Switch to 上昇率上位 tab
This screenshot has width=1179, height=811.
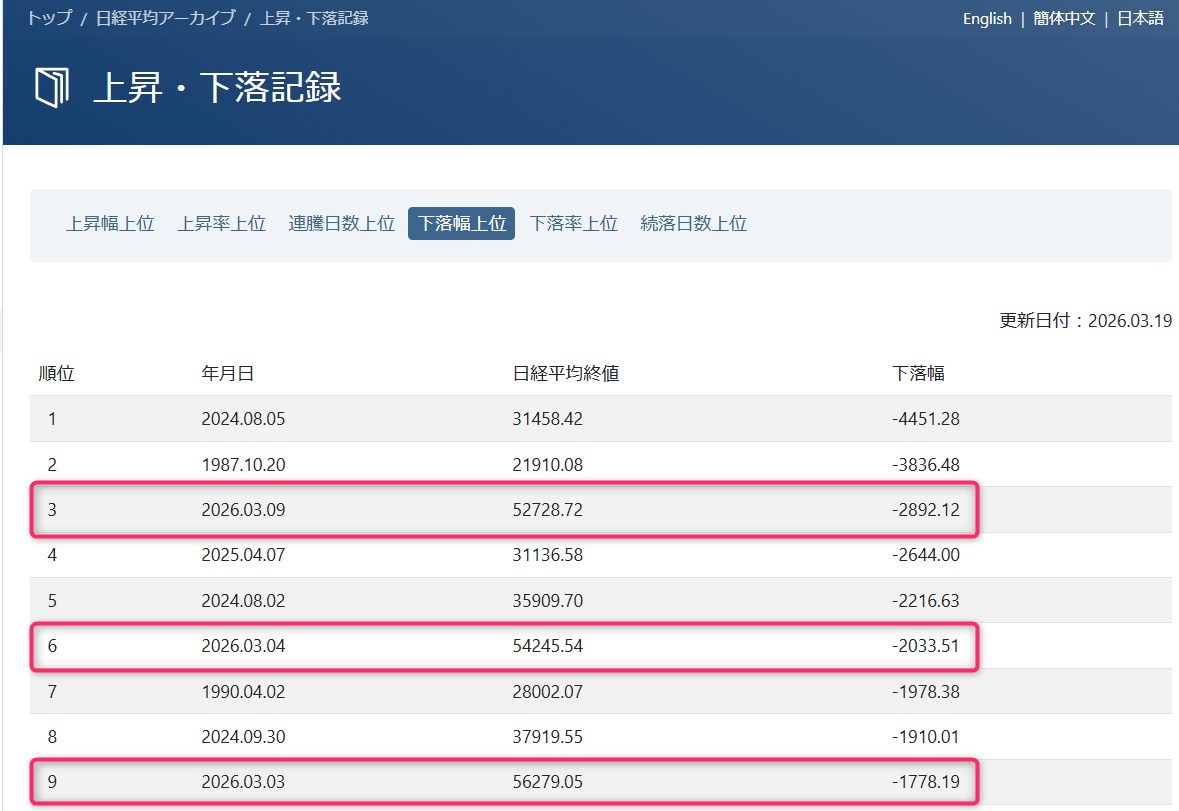point(222,224)
